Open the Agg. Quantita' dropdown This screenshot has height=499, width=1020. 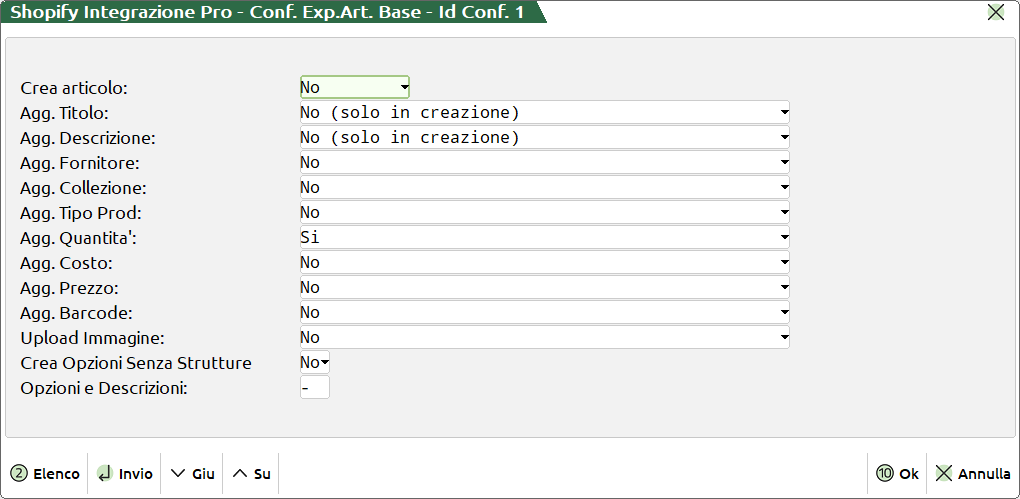point(545,238)
